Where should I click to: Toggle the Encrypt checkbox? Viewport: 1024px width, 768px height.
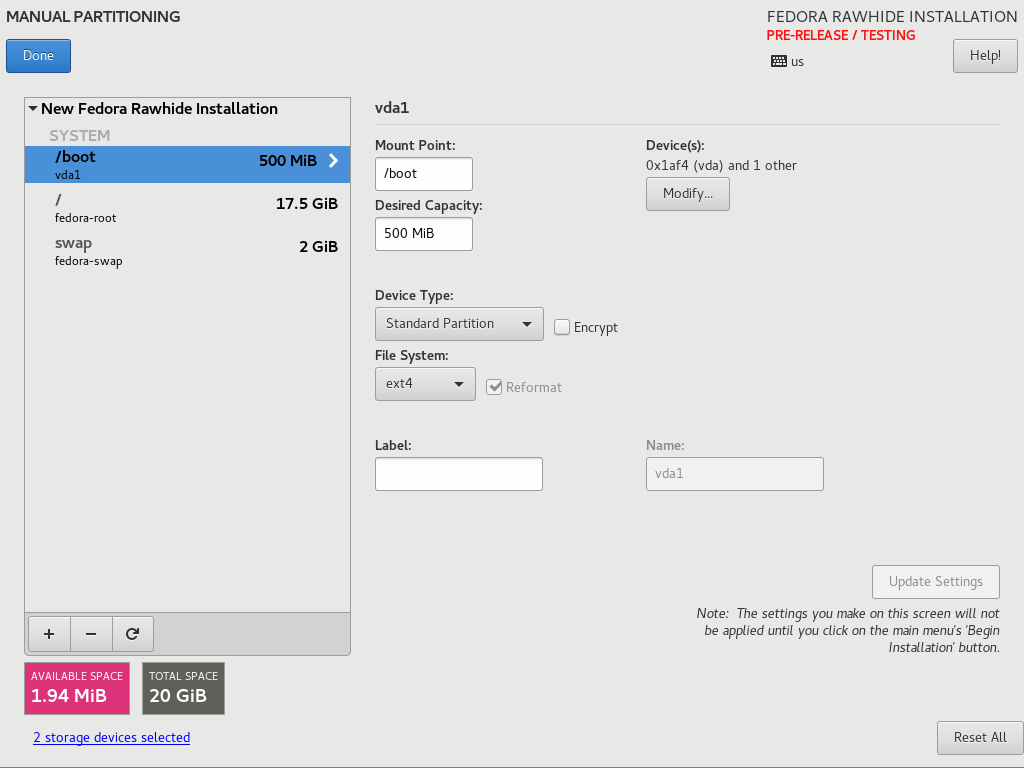click(x=562, y=327)
